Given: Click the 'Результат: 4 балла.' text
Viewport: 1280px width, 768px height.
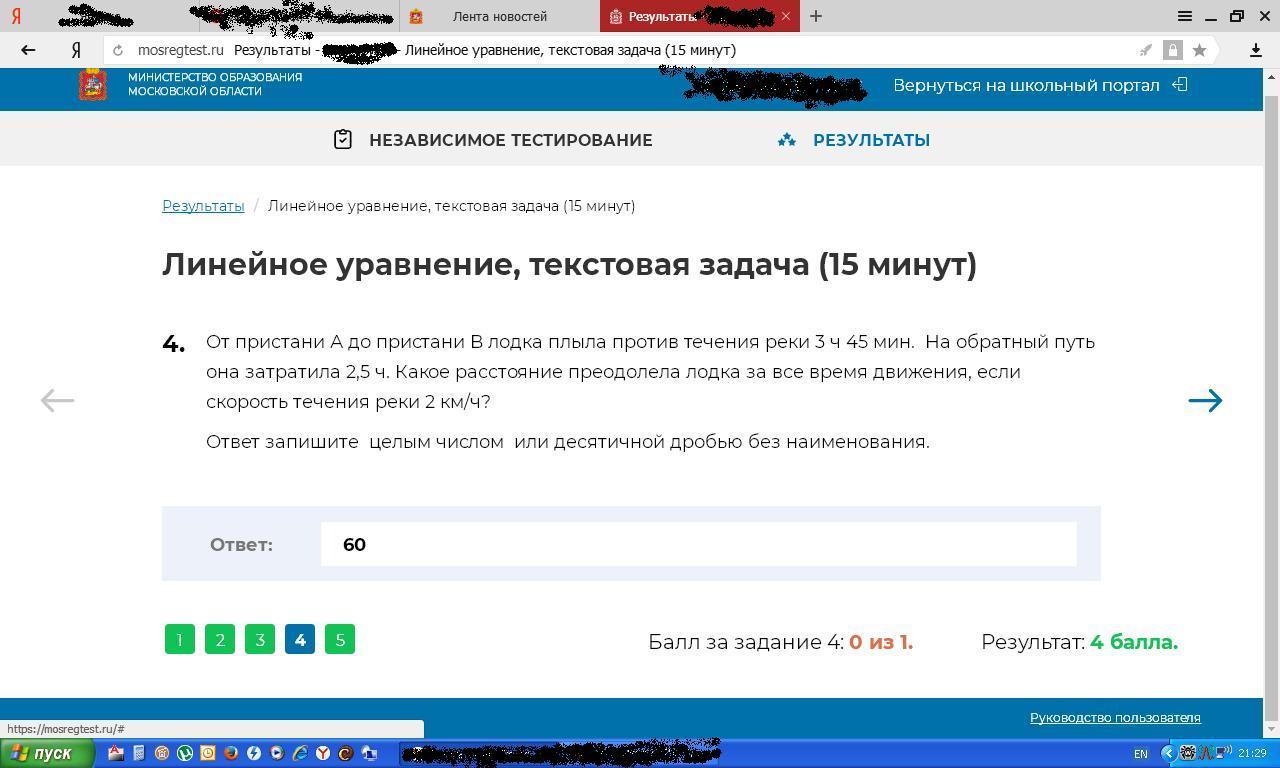Looking at the screenshot, I should click(x=1080, y=642).
